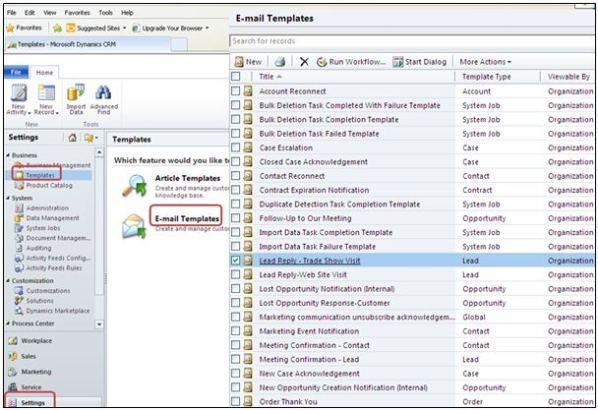
Task: Click the Search for records field
Action: (x=412, y=41)
